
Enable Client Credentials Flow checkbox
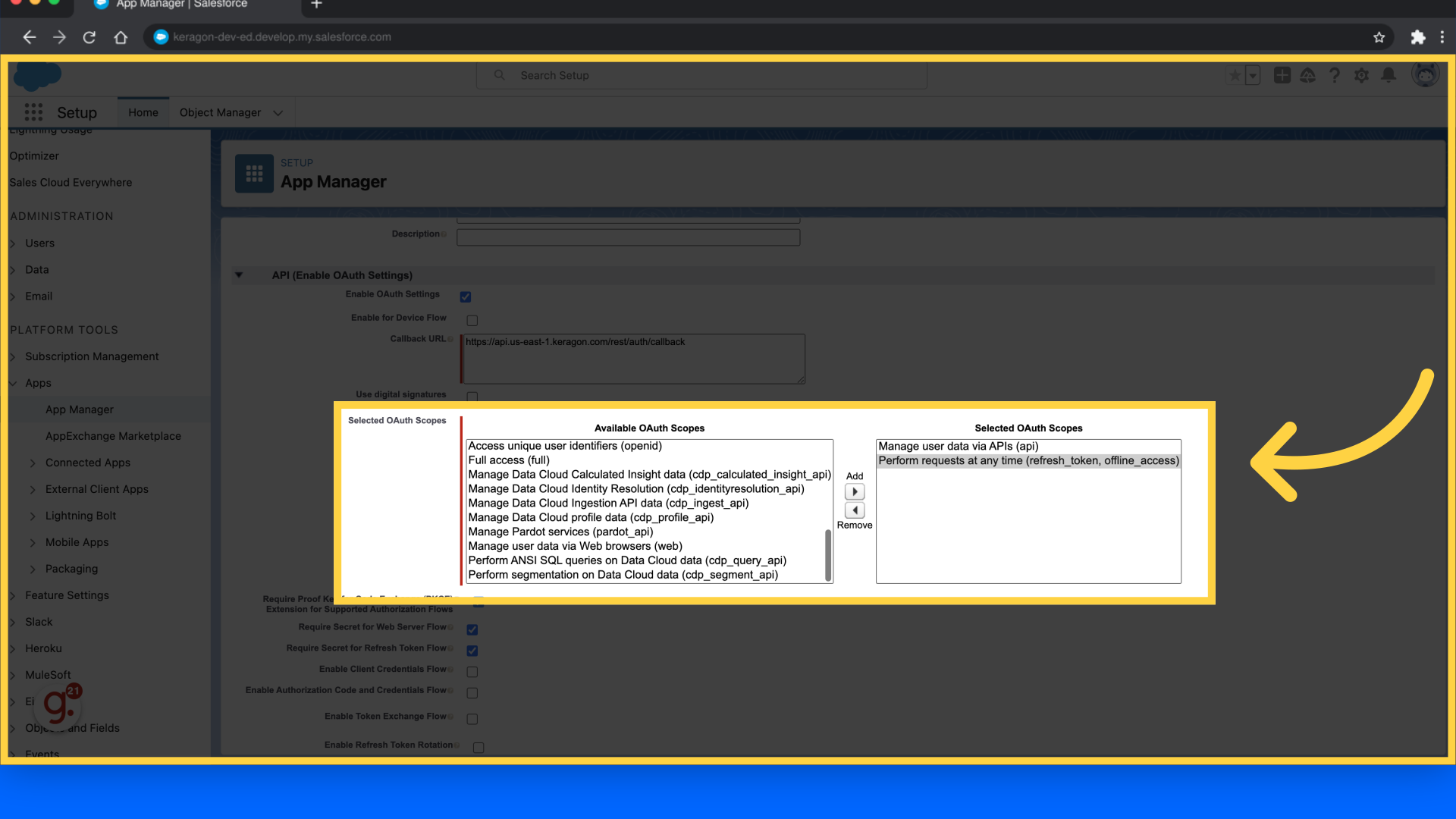(x=472, y=672)
